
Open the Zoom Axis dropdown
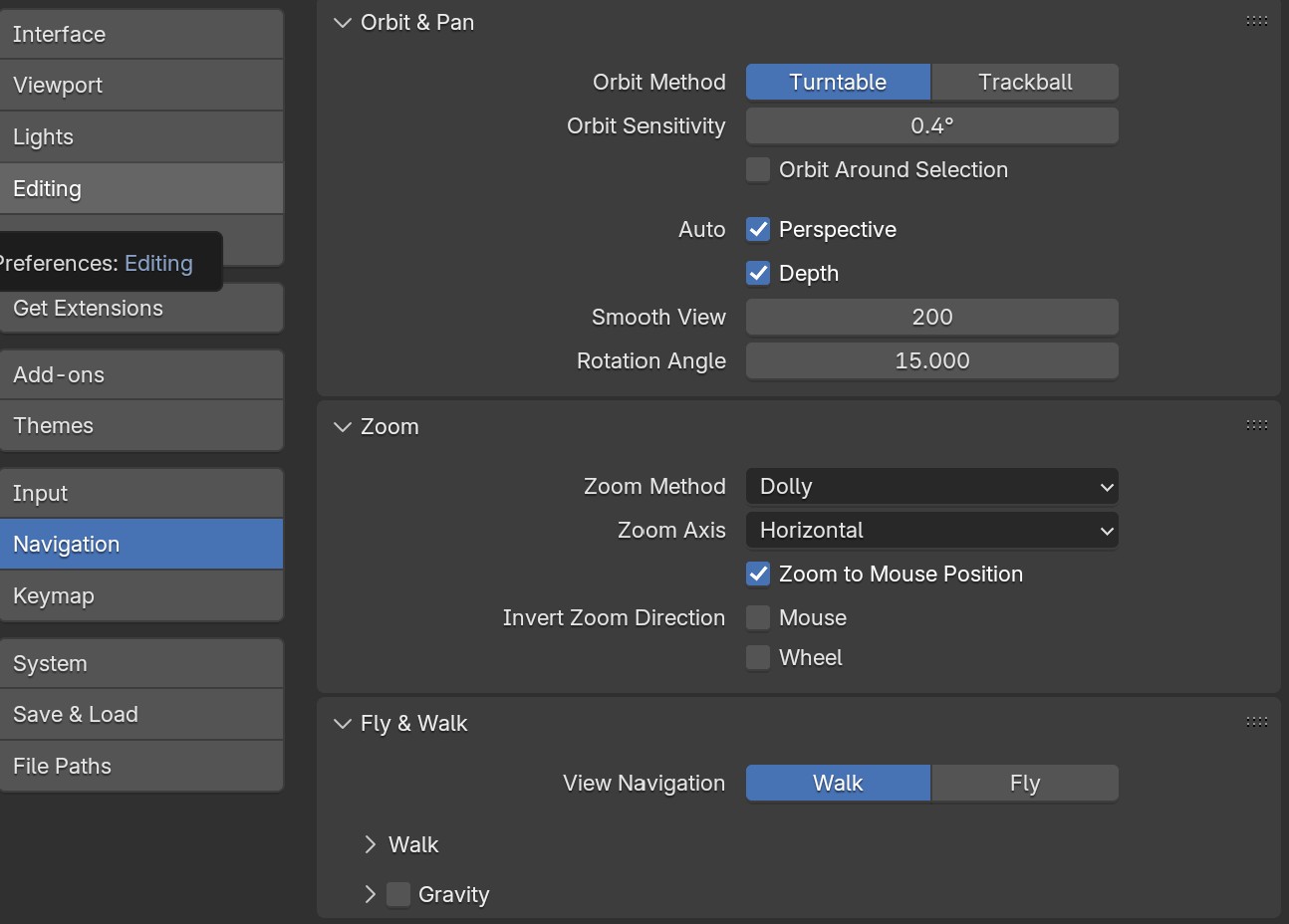[x=932, y=531]
